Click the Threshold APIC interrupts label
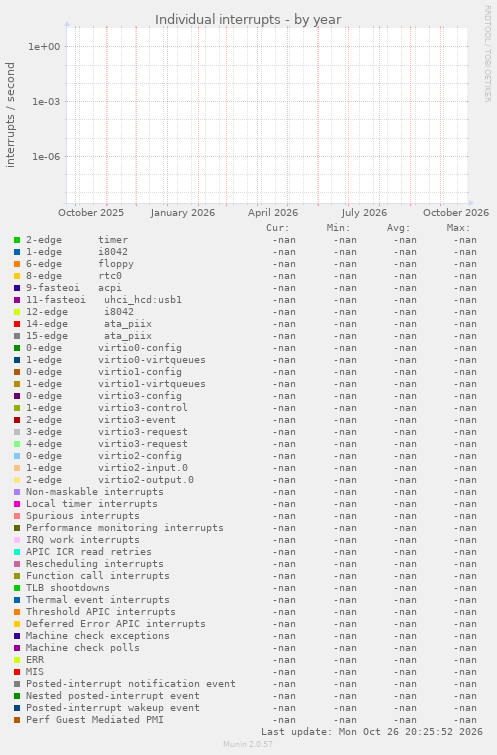497x755 pixels. coord(101,612)
